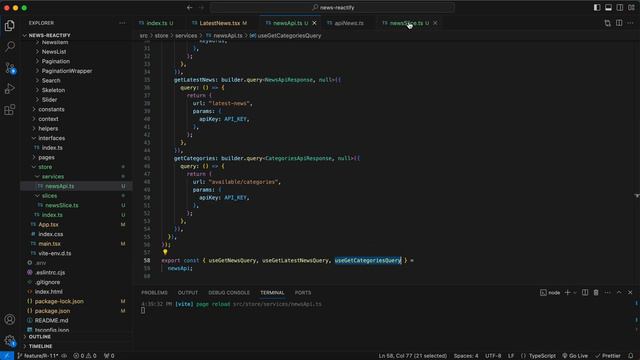Expand the OUTLINE section
Screen dimensions: 640x360
pyautogui.click(x=40, y=337)
